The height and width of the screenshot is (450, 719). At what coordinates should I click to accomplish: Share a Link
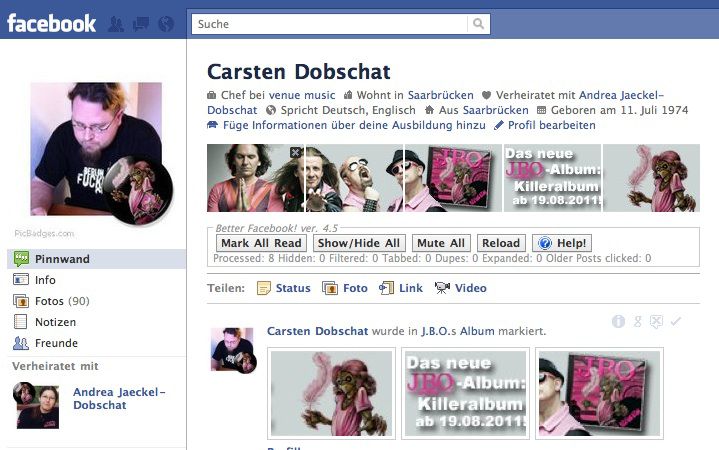(x=411, y=288)
